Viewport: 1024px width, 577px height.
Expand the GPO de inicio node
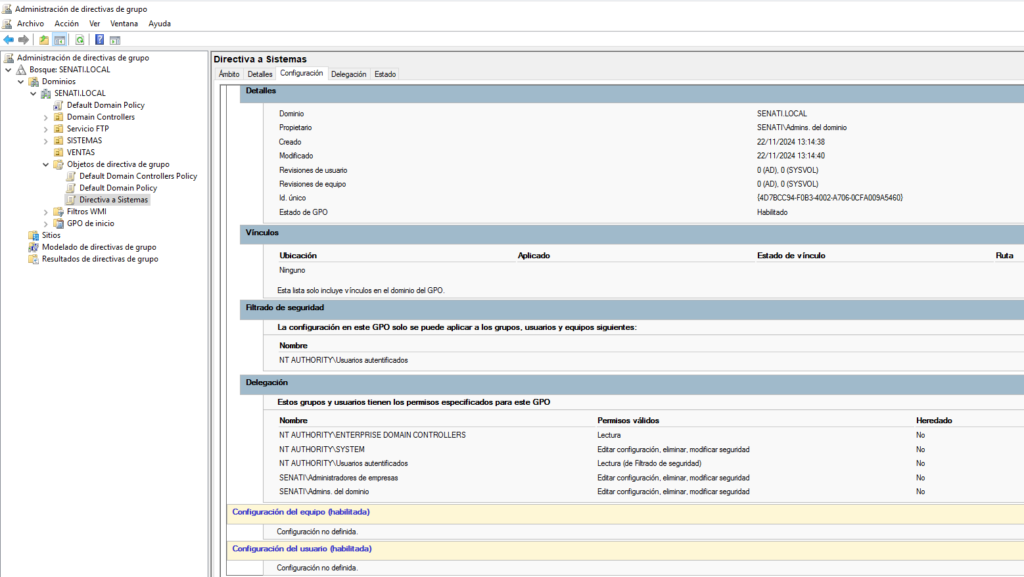point(46,224)
